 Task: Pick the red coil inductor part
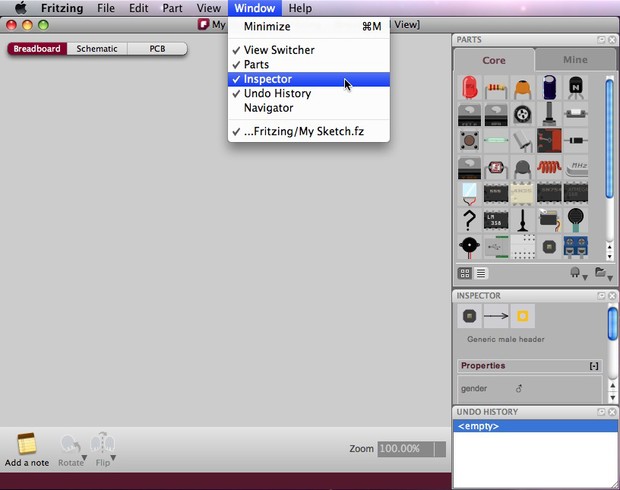[x=549, y=167]
